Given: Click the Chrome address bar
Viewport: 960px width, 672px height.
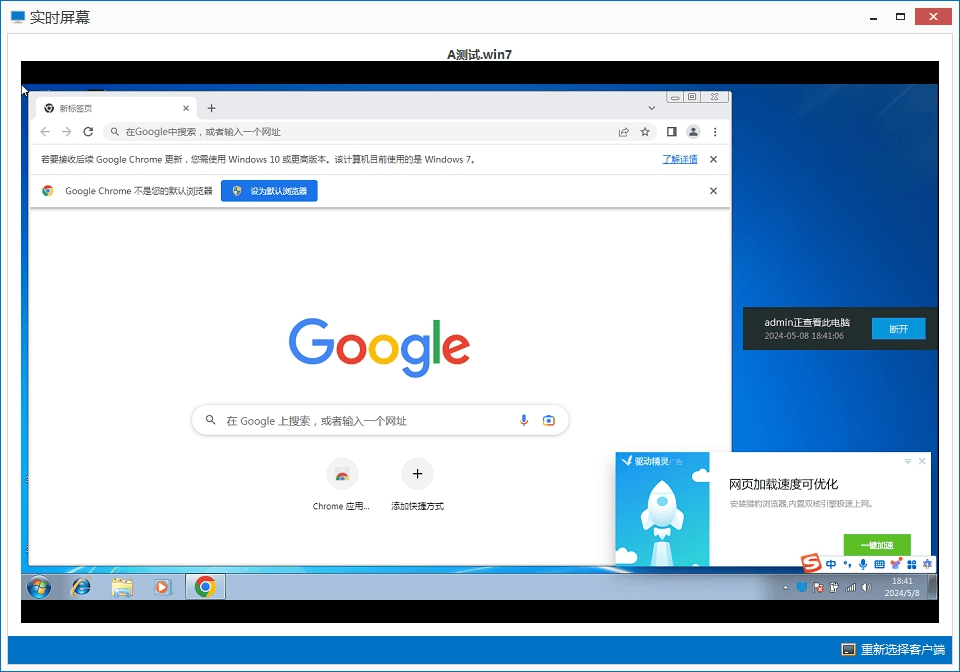Looking at the screenshot, I should [x=380, y=132].
